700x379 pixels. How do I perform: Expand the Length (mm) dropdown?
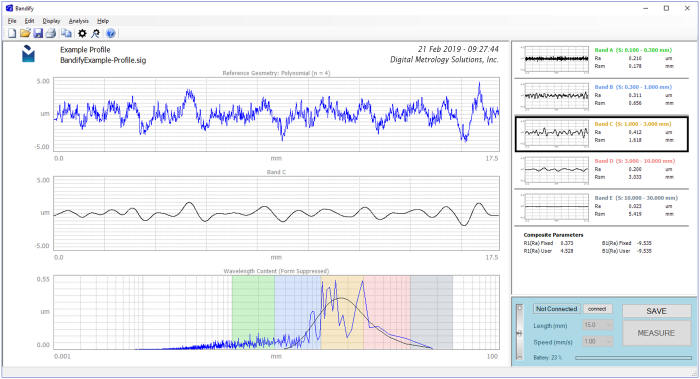[x=598, y=325]
